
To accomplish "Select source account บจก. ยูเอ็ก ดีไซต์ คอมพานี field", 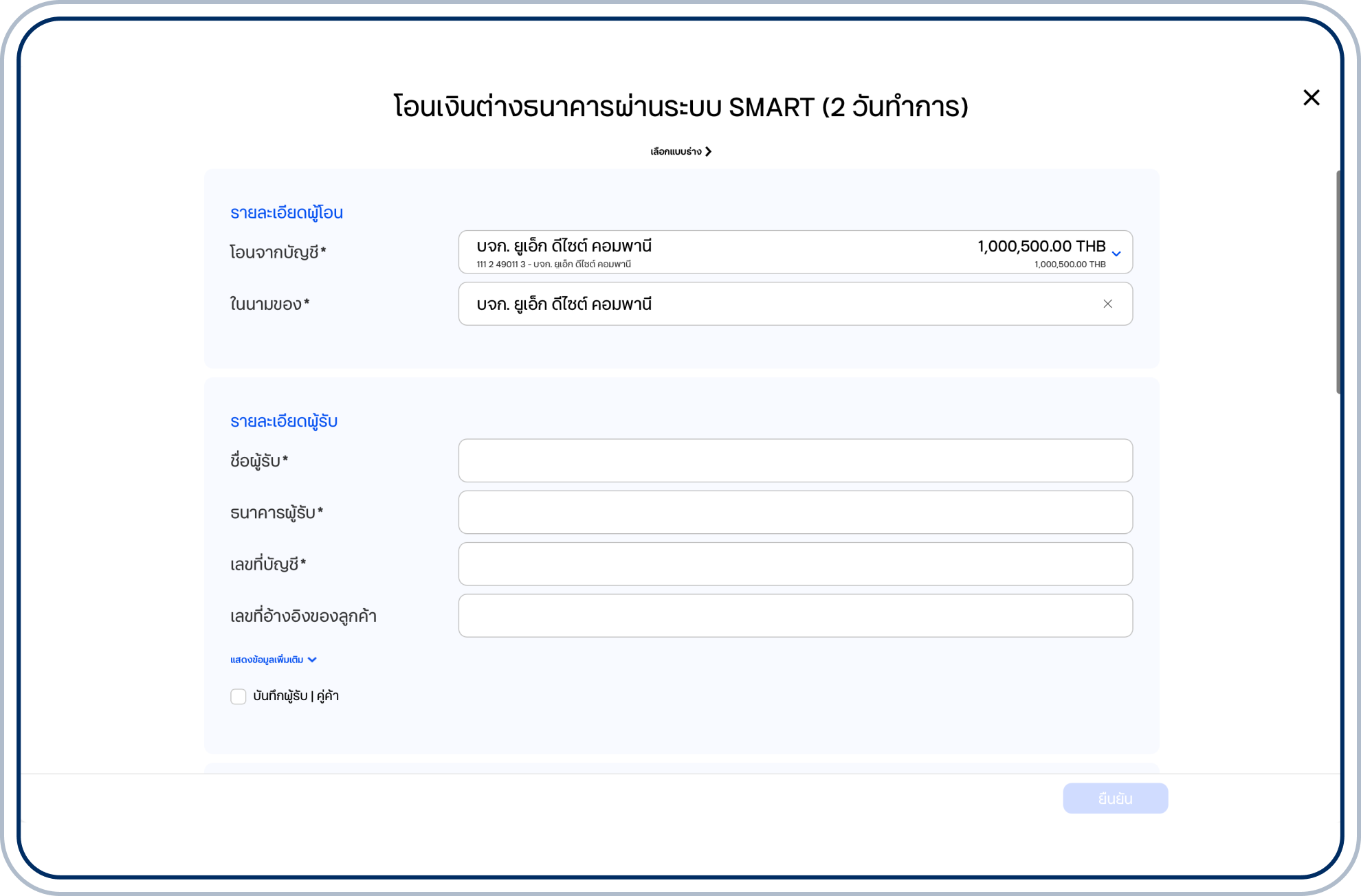I will tap(687, 251).
